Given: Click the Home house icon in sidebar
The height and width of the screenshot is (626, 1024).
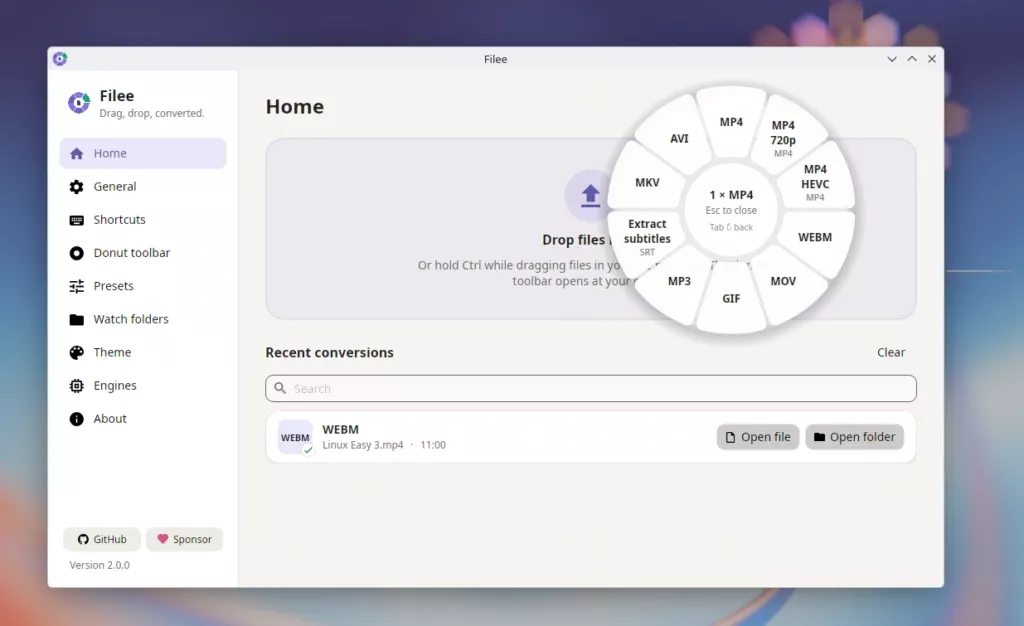Looking at the screenshot, I should (x=76, y=153).
